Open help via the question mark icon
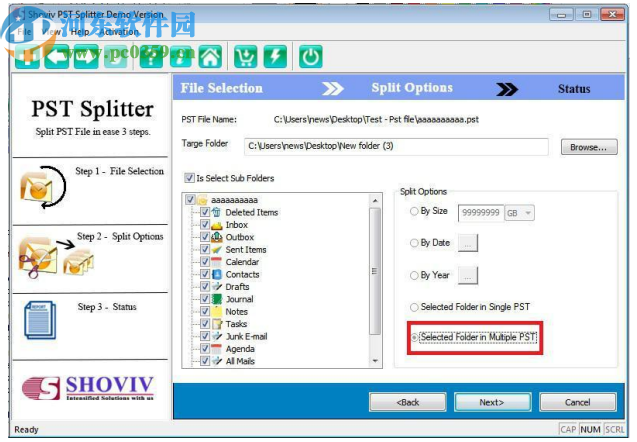 tap(151, 56)
